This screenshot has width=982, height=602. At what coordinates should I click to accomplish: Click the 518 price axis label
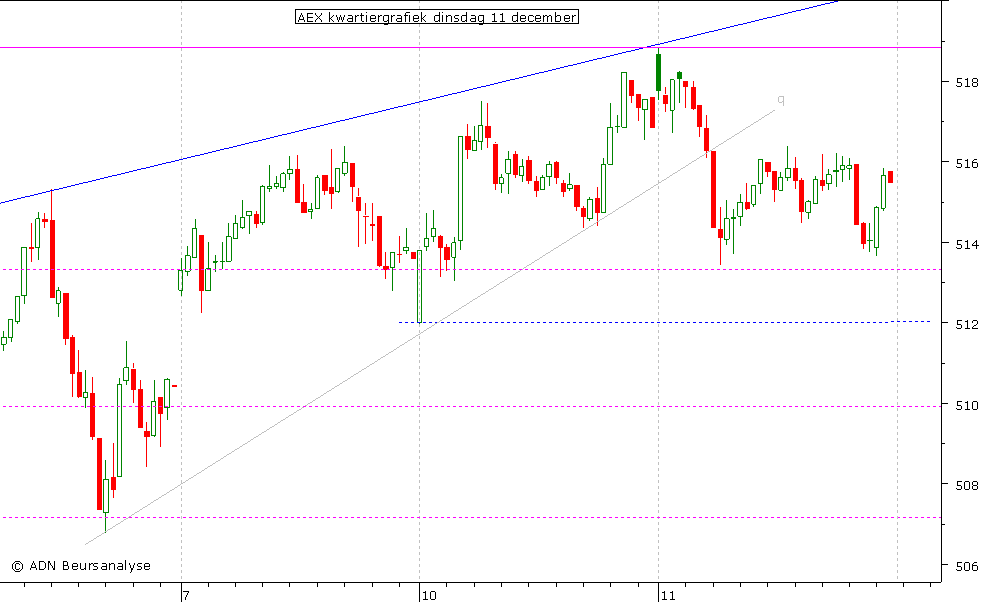[x=968, y=82]
